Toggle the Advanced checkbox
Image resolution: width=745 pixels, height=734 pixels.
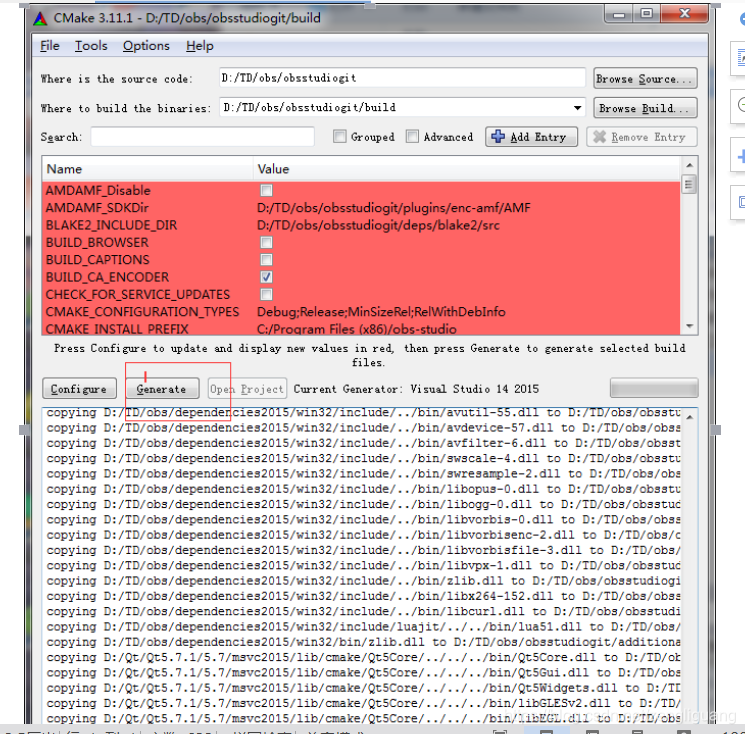click(412, 137)
